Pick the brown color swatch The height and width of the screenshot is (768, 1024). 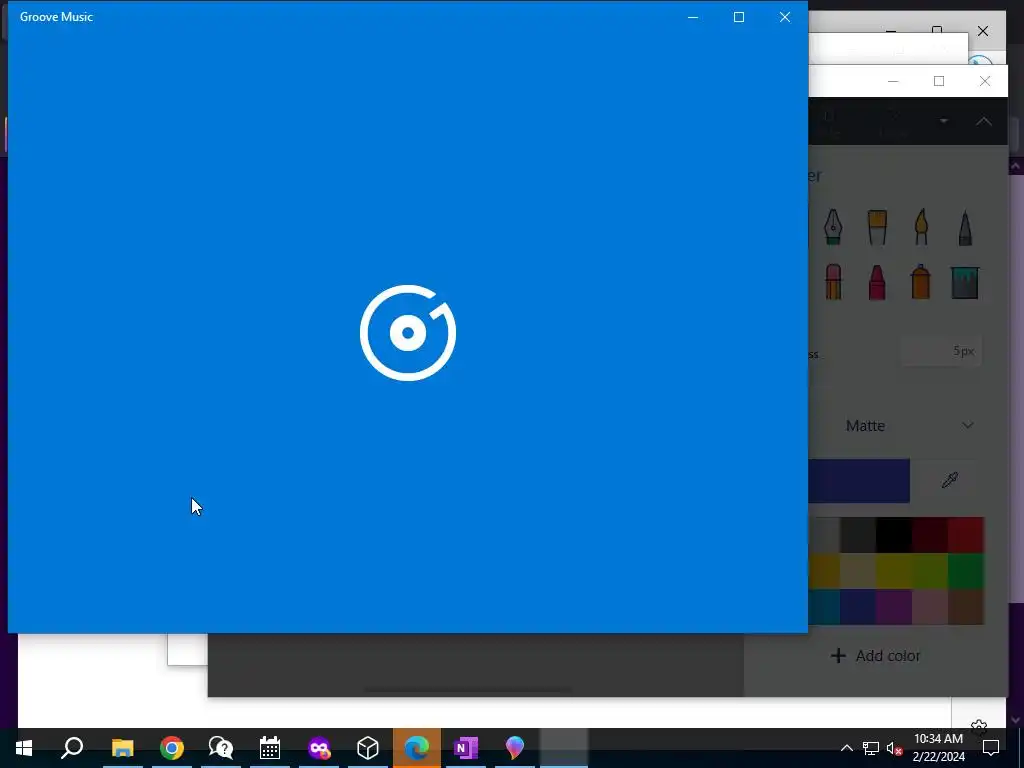click(967, 607)
